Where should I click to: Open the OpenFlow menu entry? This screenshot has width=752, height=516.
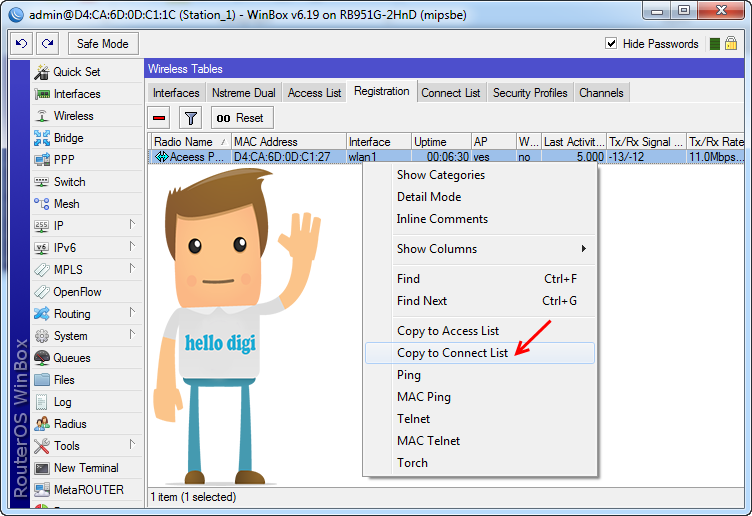click(x=88, y=292)
